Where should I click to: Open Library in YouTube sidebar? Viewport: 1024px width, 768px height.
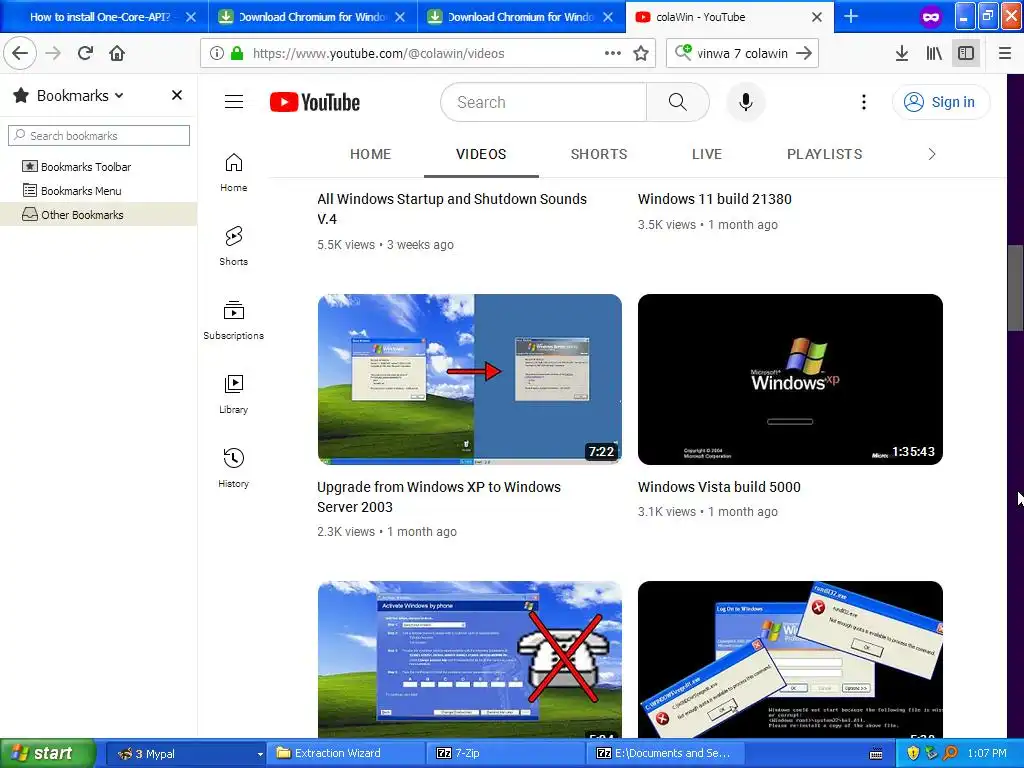[234, 394]
